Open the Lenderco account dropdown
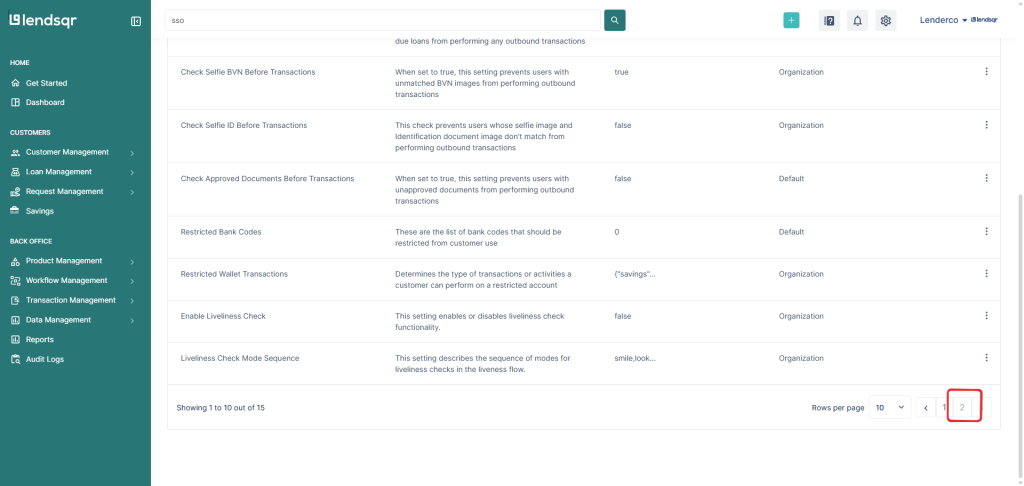The height and width of the screenshot is (486, 1024). click(x=944, y=20)
